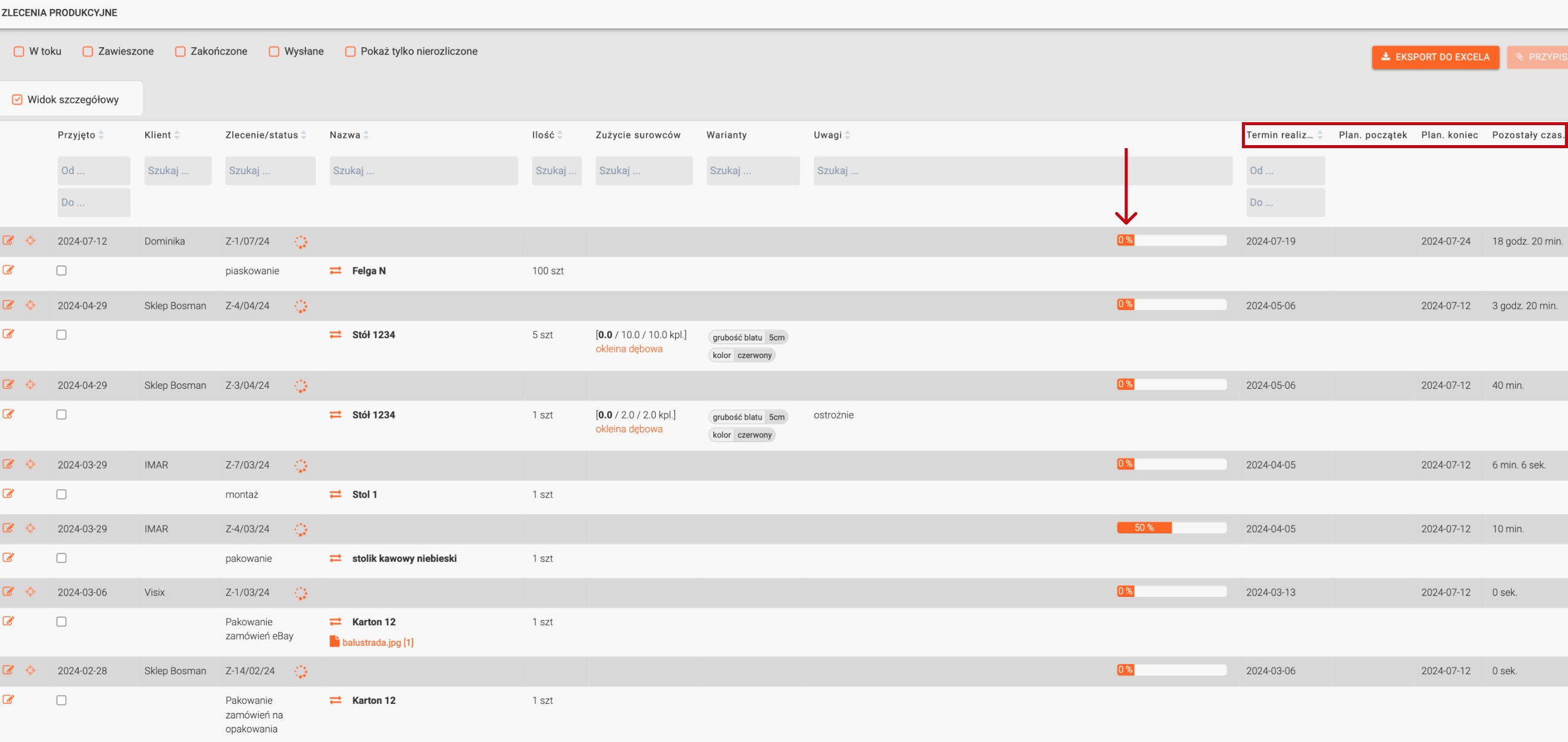
Task: Click the Nazwa search input field
Action: (423, 171)
